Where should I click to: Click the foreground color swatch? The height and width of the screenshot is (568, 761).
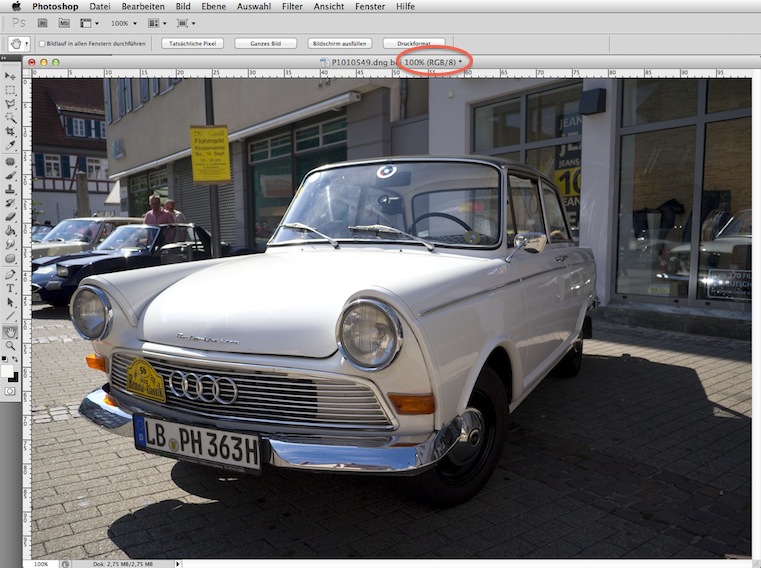click(x=7, y=369)
